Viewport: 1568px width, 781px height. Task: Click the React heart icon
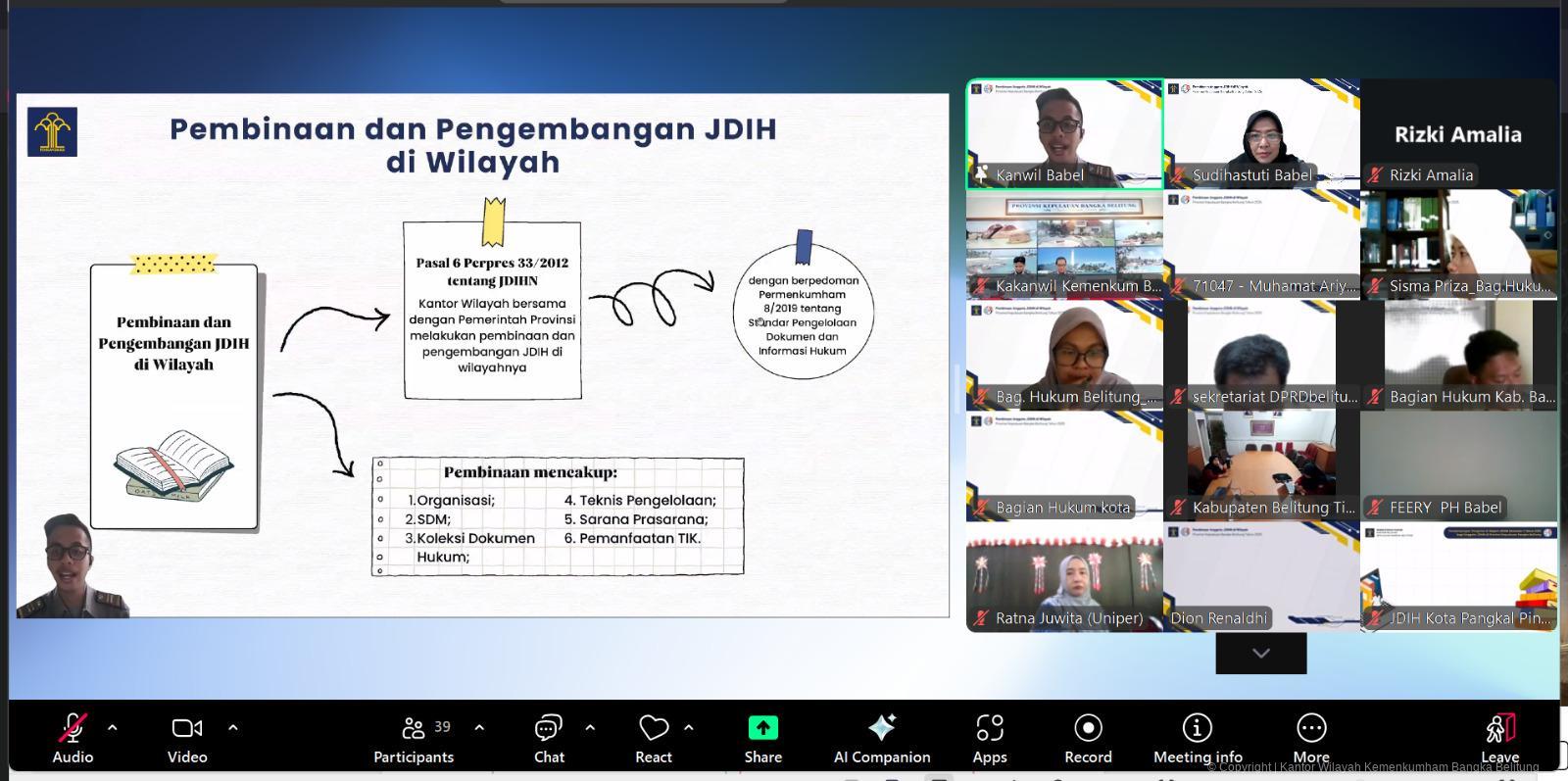pos(654,737)
